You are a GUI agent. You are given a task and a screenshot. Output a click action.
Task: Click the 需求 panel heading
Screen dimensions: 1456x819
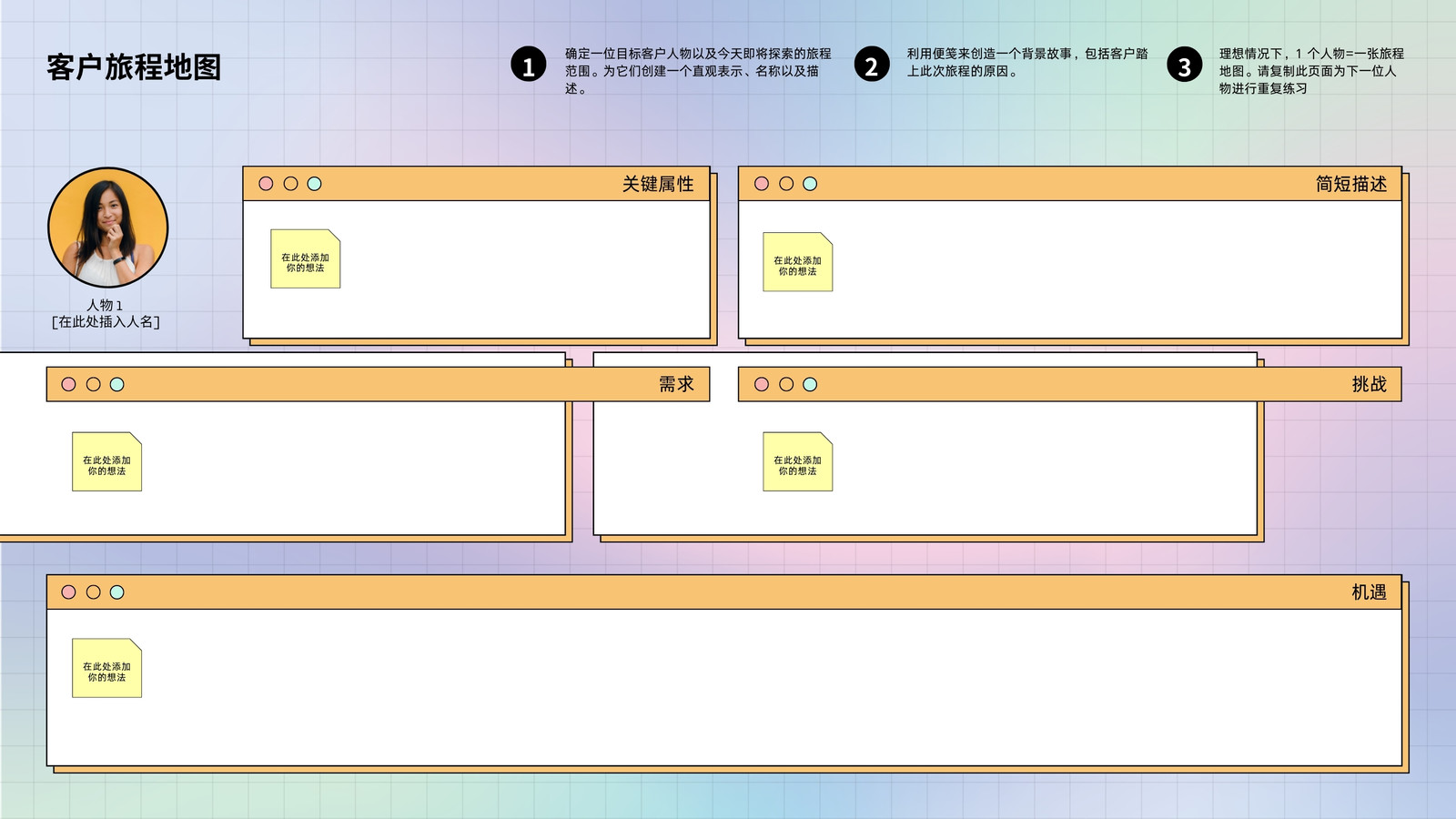[676, 384]
